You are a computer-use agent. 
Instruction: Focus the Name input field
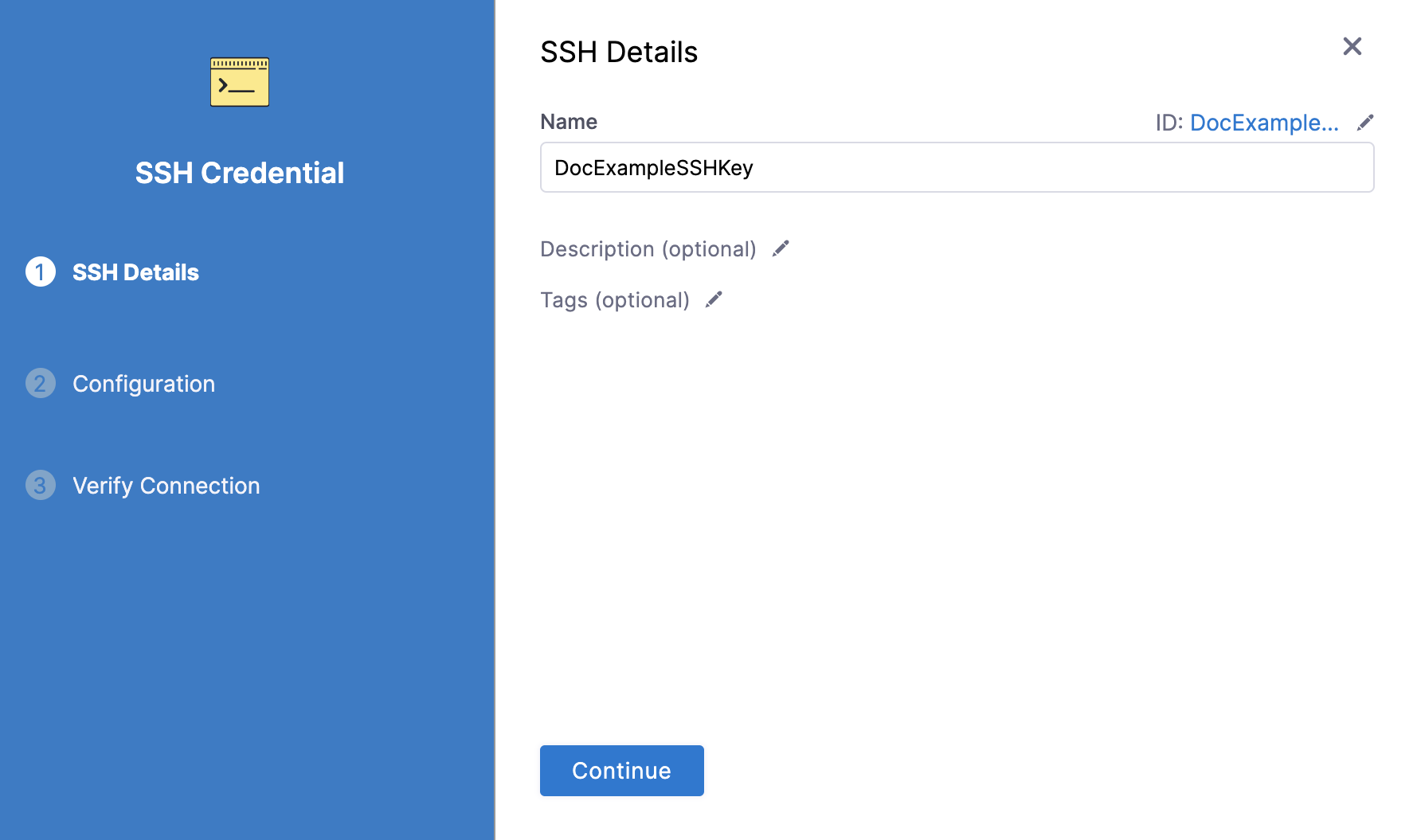click(x=957, y=167)
